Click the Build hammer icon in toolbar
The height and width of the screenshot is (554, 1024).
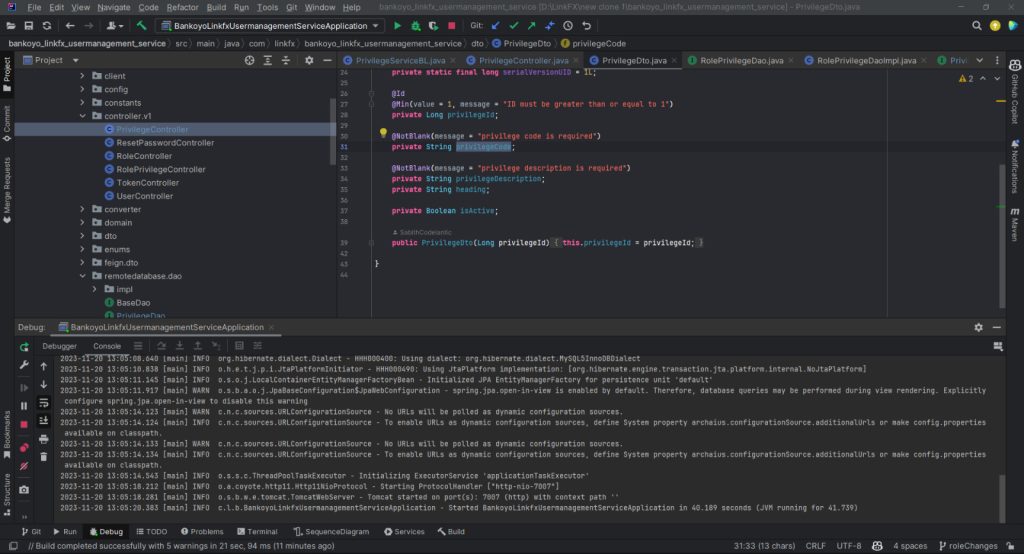pyautogui.click(x=142, y=25)
